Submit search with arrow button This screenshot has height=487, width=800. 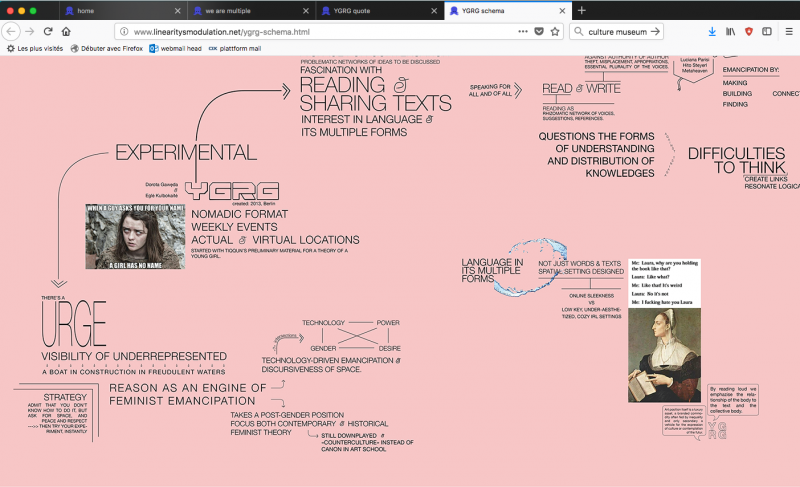pyautogui.click(x=656, y=32)
